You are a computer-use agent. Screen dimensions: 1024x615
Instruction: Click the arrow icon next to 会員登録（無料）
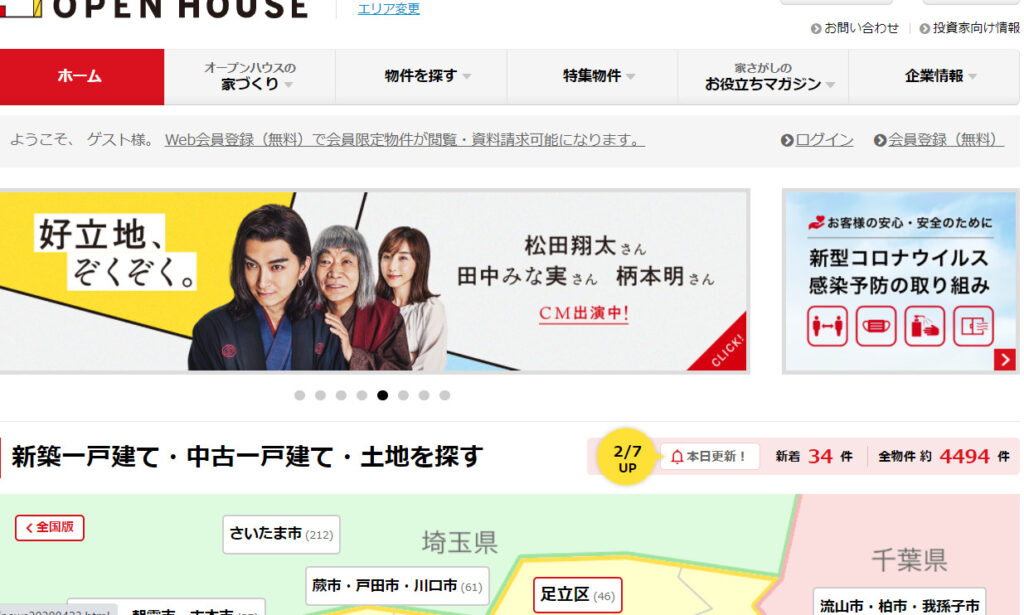click(x=880, y=141)
